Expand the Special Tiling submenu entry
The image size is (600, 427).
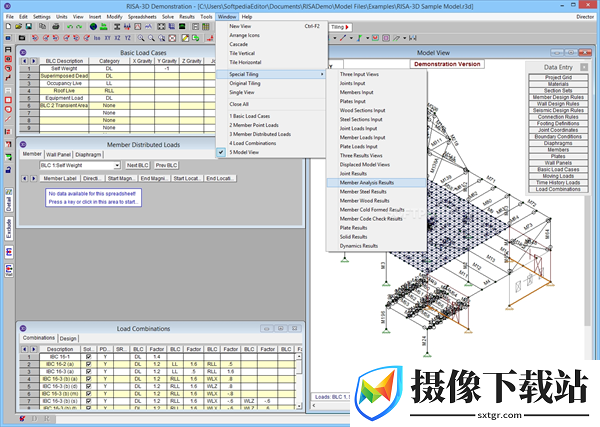[x=271, y=74]
